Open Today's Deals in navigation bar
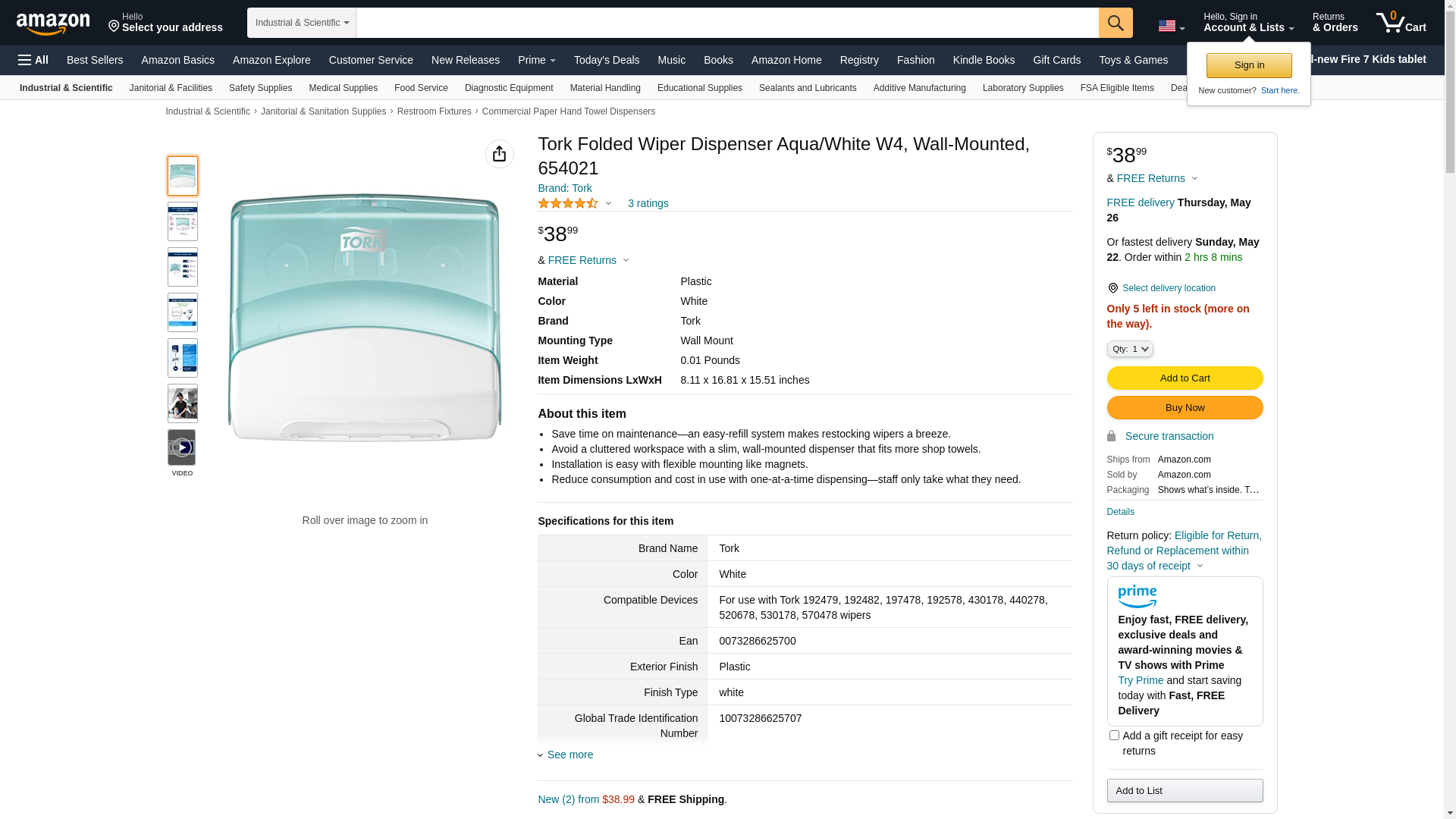 606,60
